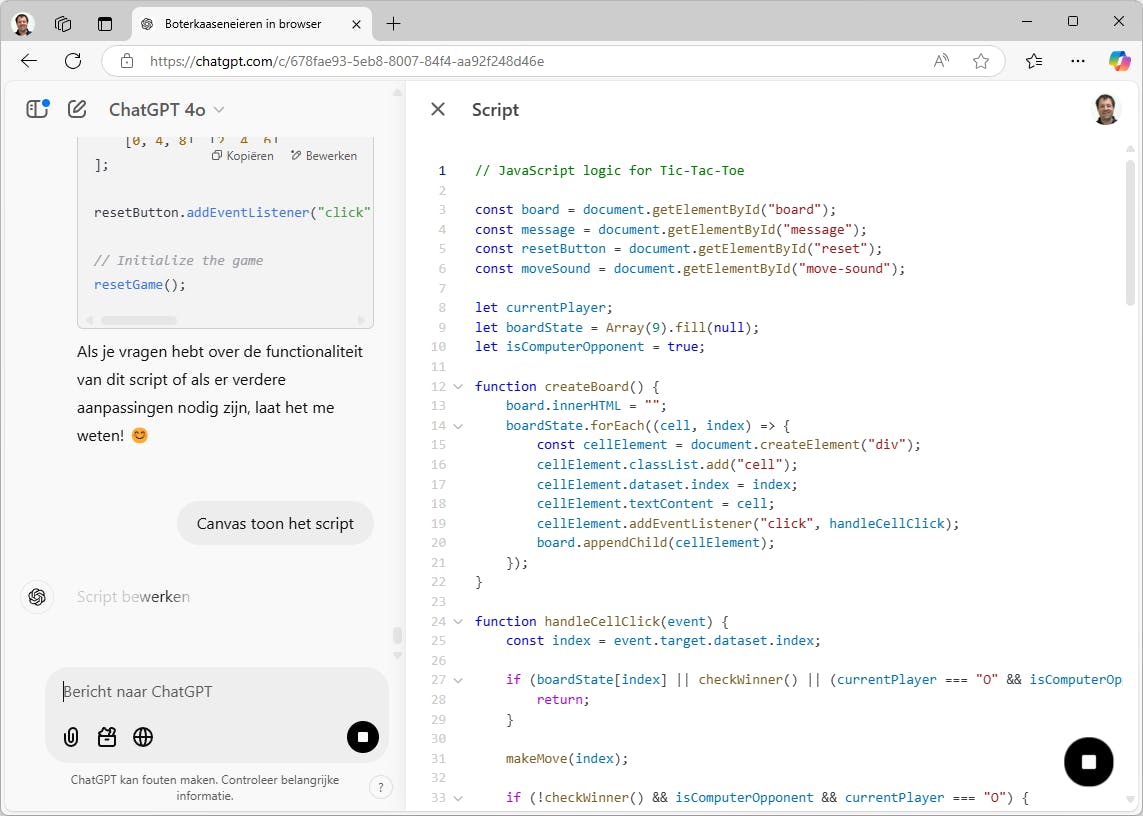The image size is (1143, 816).
Task: Open the question mark help button
Action: 380,787
